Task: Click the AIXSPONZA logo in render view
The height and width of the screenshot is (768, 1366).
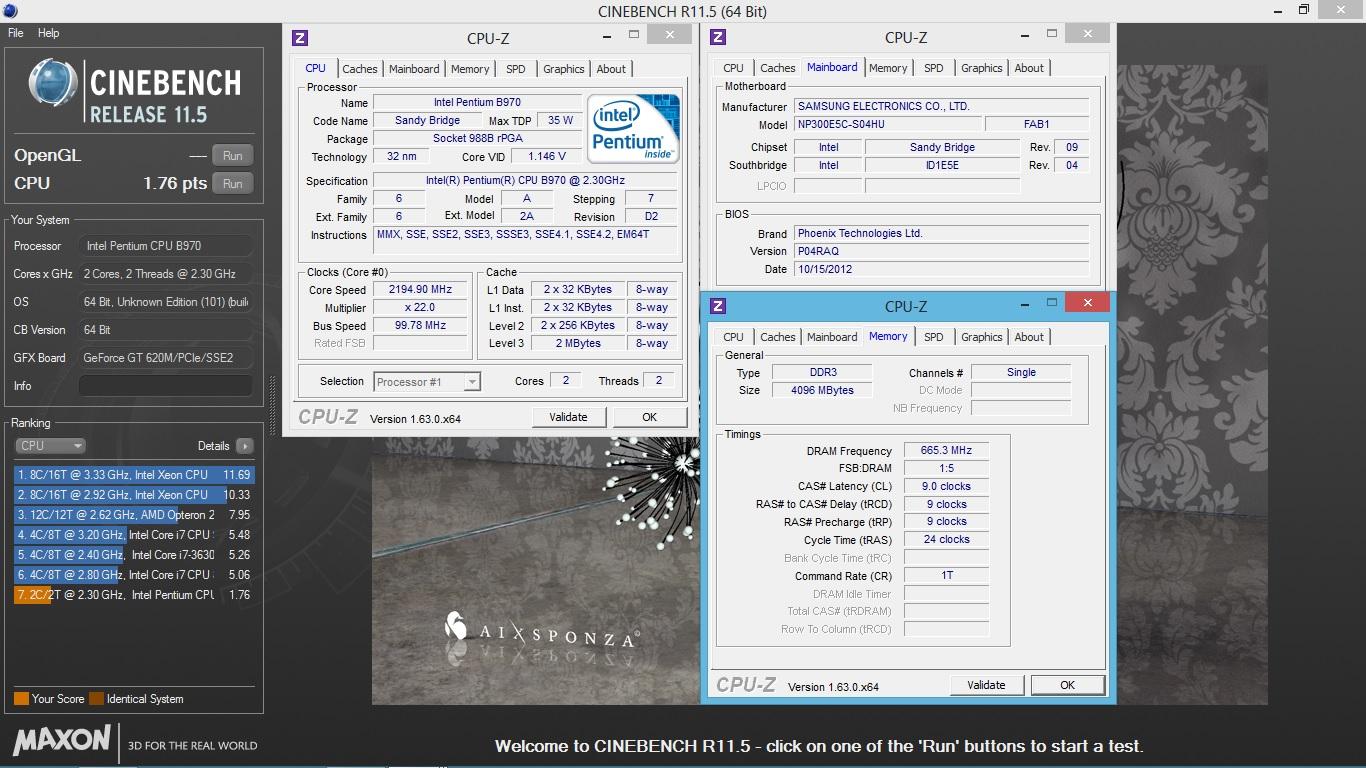Action: [541, 631]
